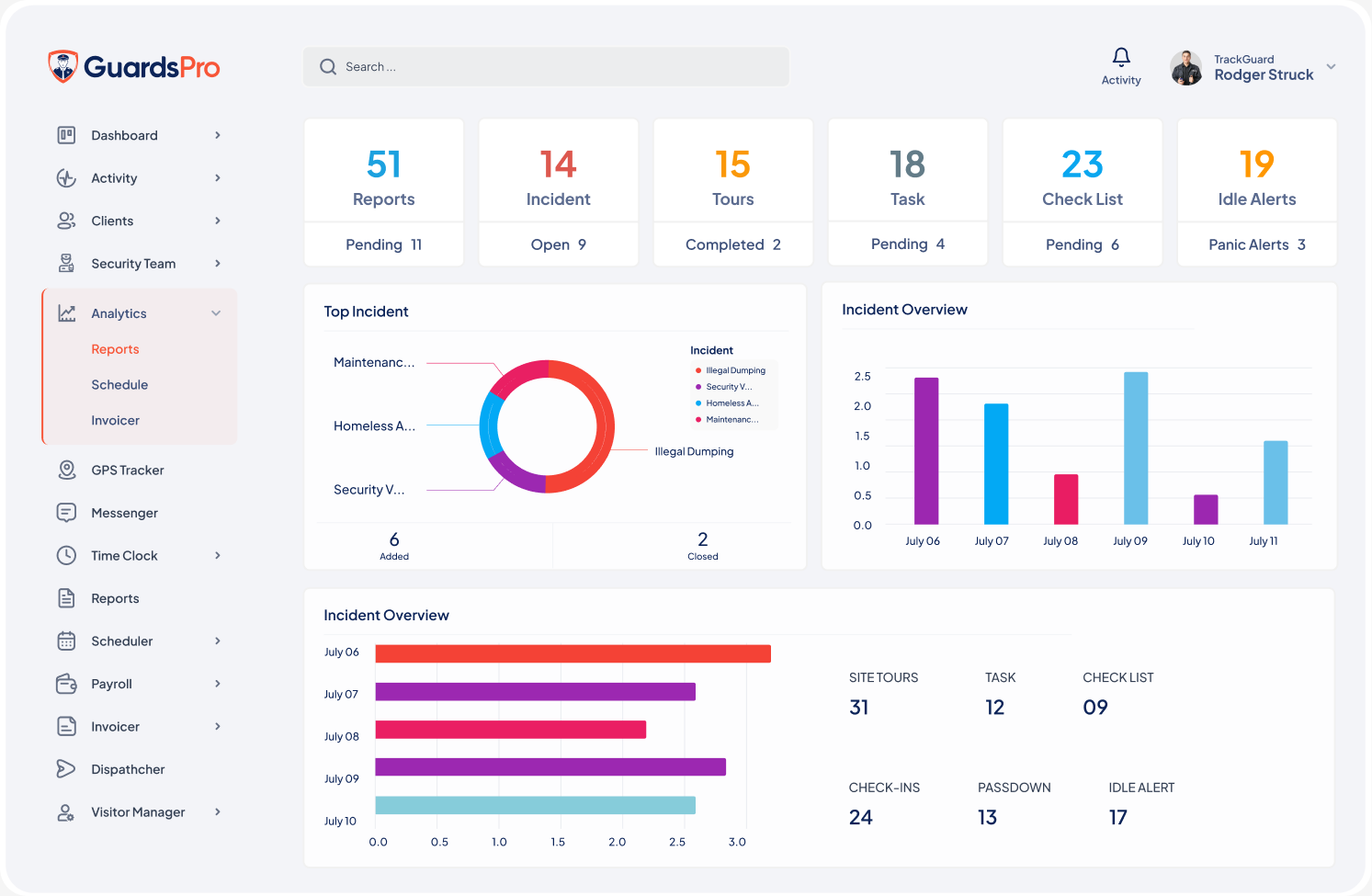Toggle the Maintenanc... legend entry
1372x896 pixels.
click(x=731, y=420)
